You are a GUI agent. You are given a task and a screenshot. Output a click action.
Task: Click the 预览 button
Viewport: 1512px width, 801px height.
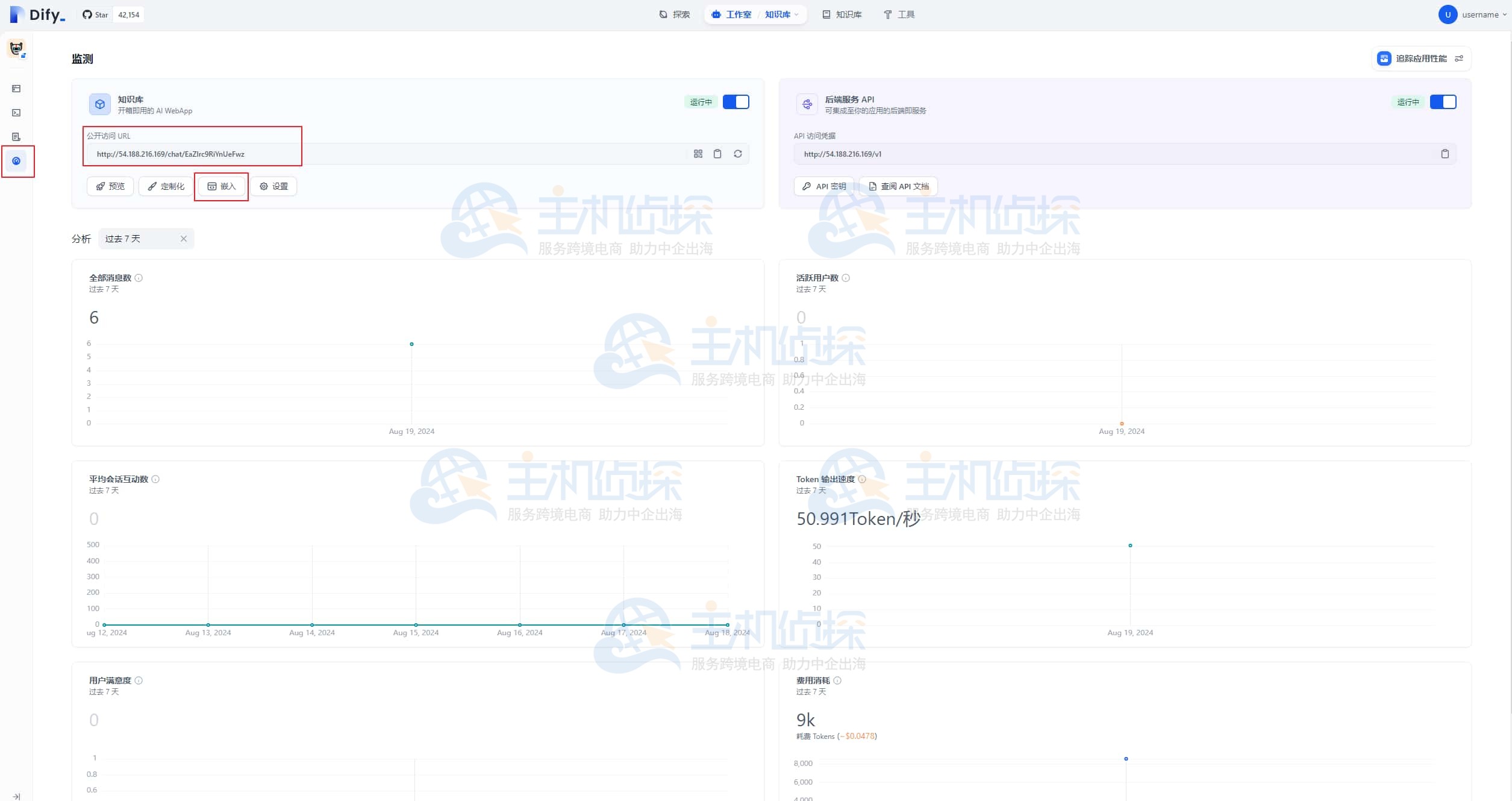pos(110,186)
